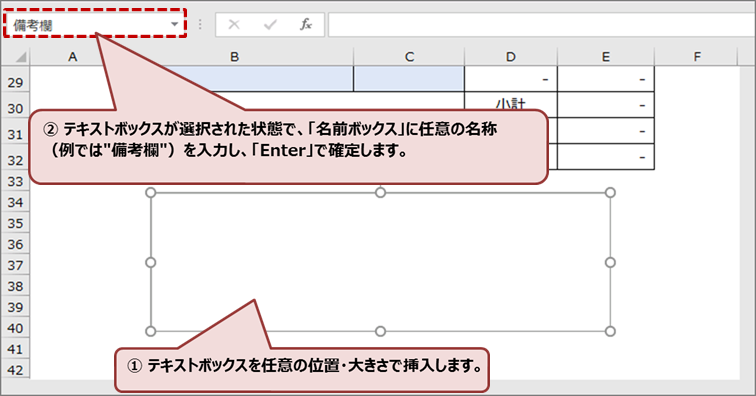The image size is (756, 396).
Task: Expand the Name Box dropdown arrow
Action: pyautogui.click(x=175, y=25)
